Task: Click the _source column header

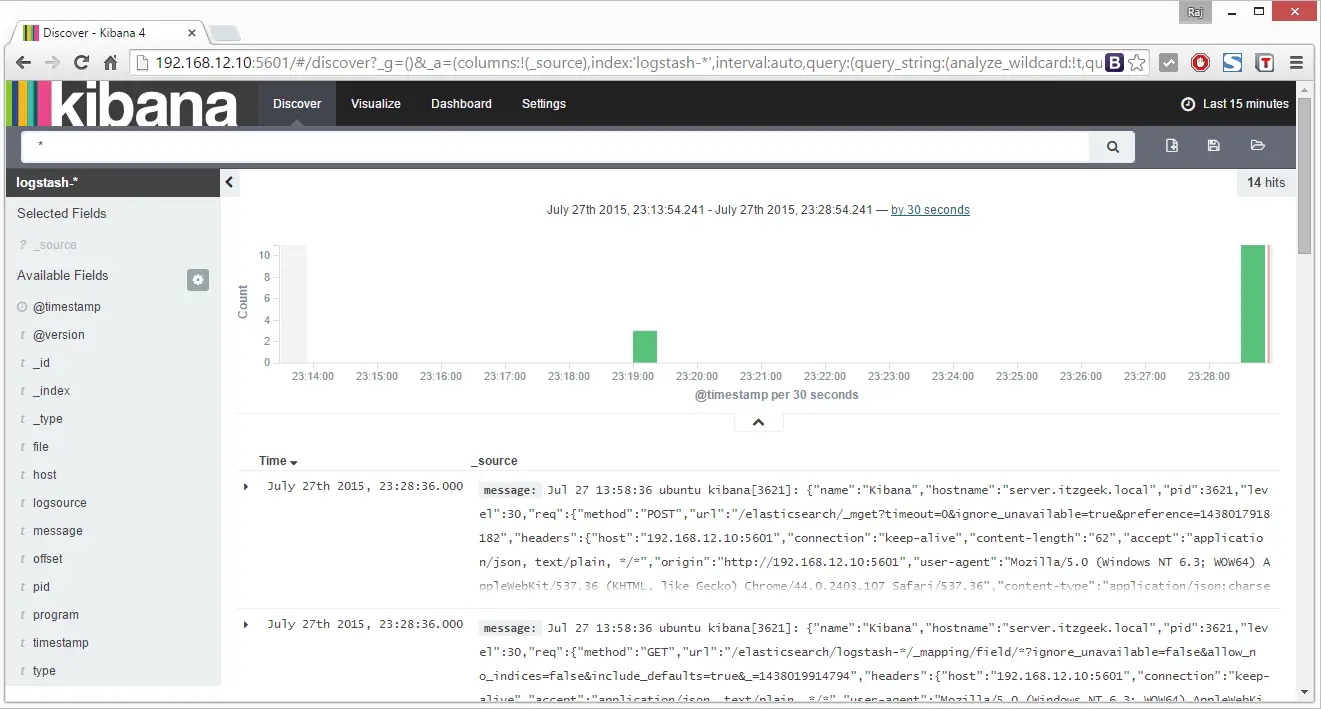Action: (x=495, y=461)
